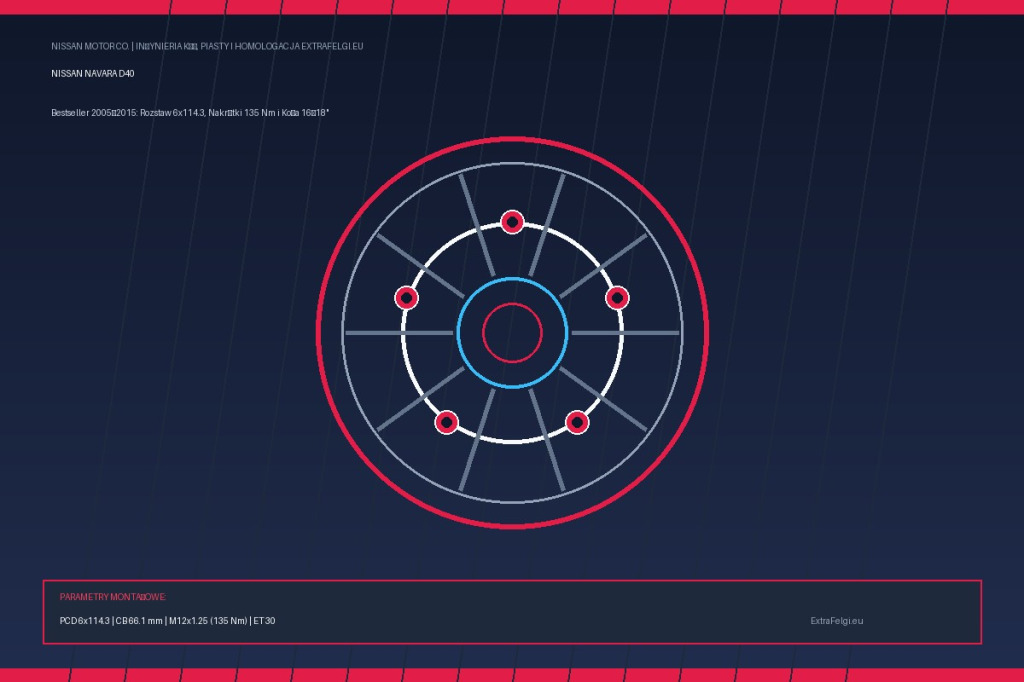Viewport: 1024px width, 682px height.
Task: Click the Bestseller 2005-2015 subtitle text
Action: pyautogui.click(x=190, y=112)
